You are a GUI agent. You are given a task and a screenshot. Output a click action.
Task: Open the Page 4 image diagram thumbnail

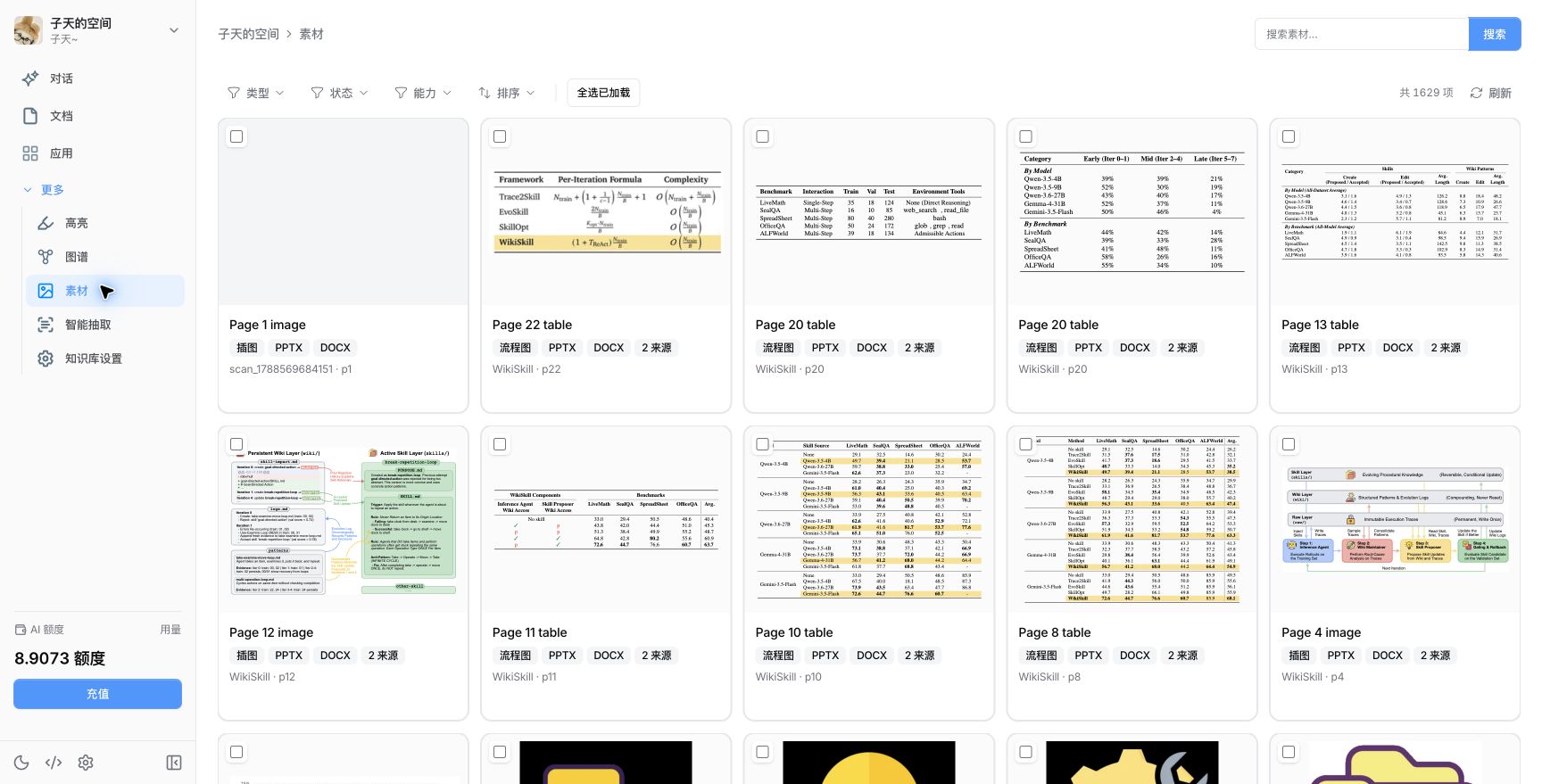coord(1395,519)
